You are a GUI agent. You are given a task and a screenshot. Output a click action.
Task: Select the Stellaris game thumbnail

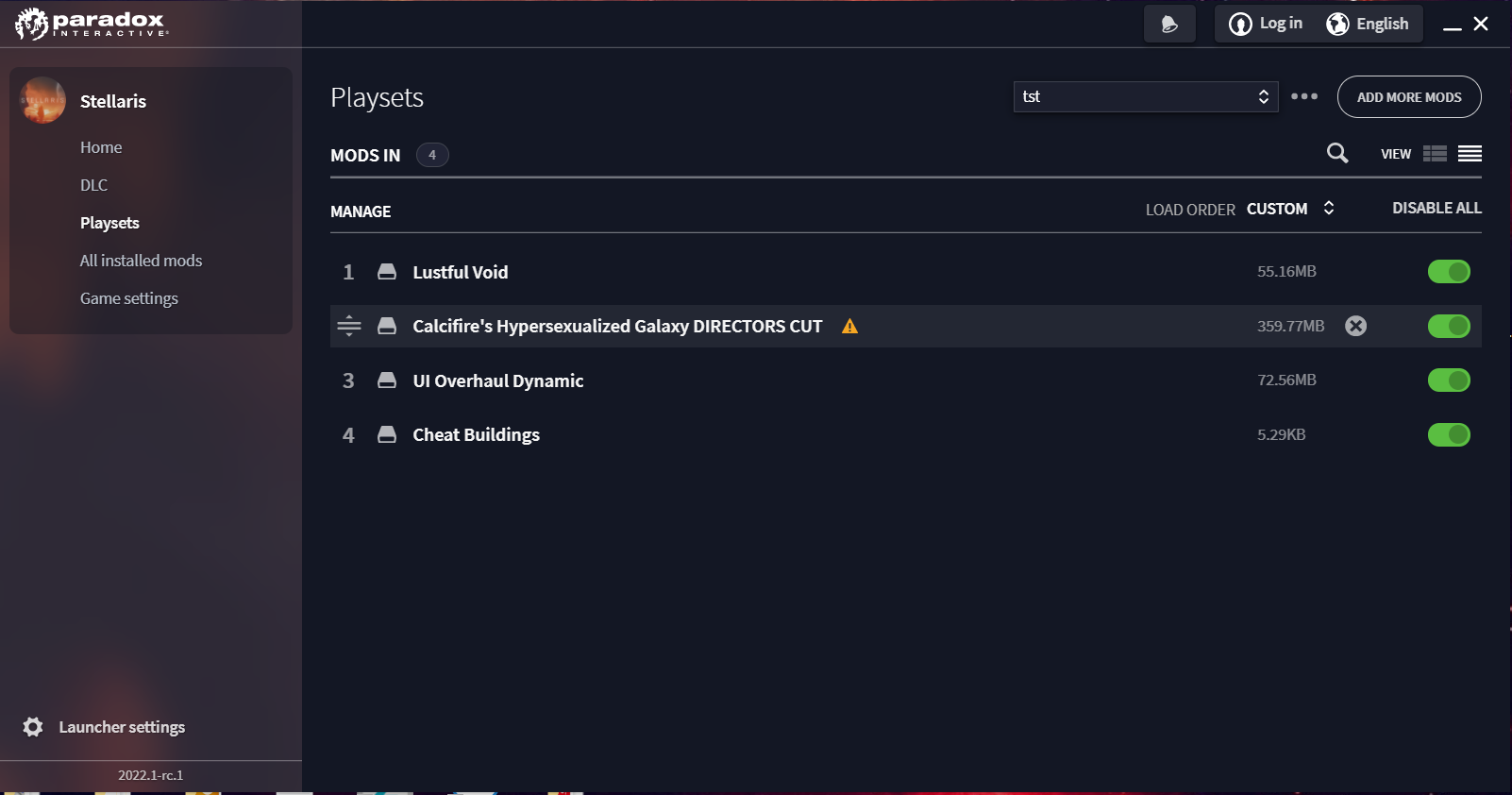point(42,101)
